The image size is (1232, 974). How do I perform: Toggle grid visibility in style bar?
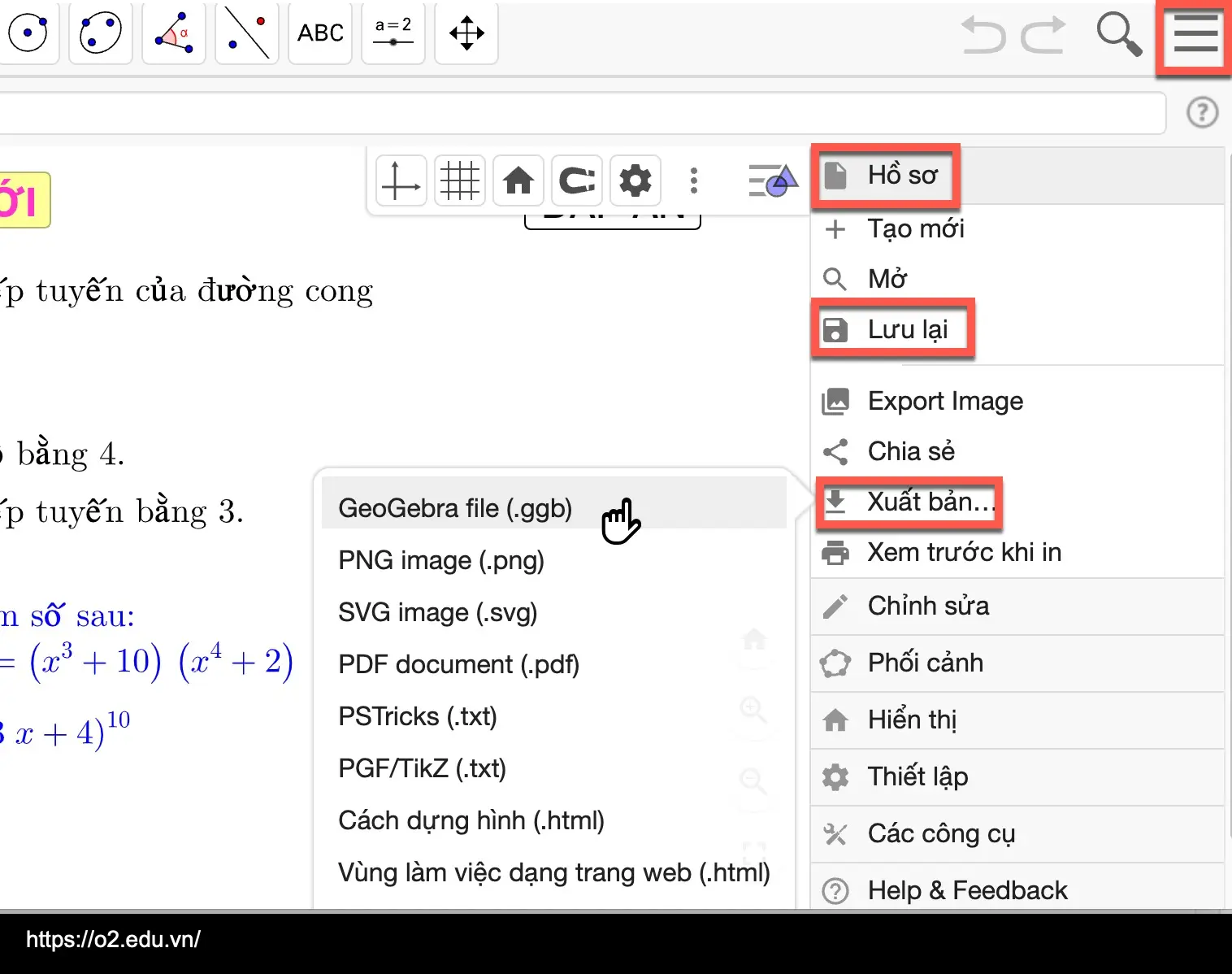tap(460, 180)
